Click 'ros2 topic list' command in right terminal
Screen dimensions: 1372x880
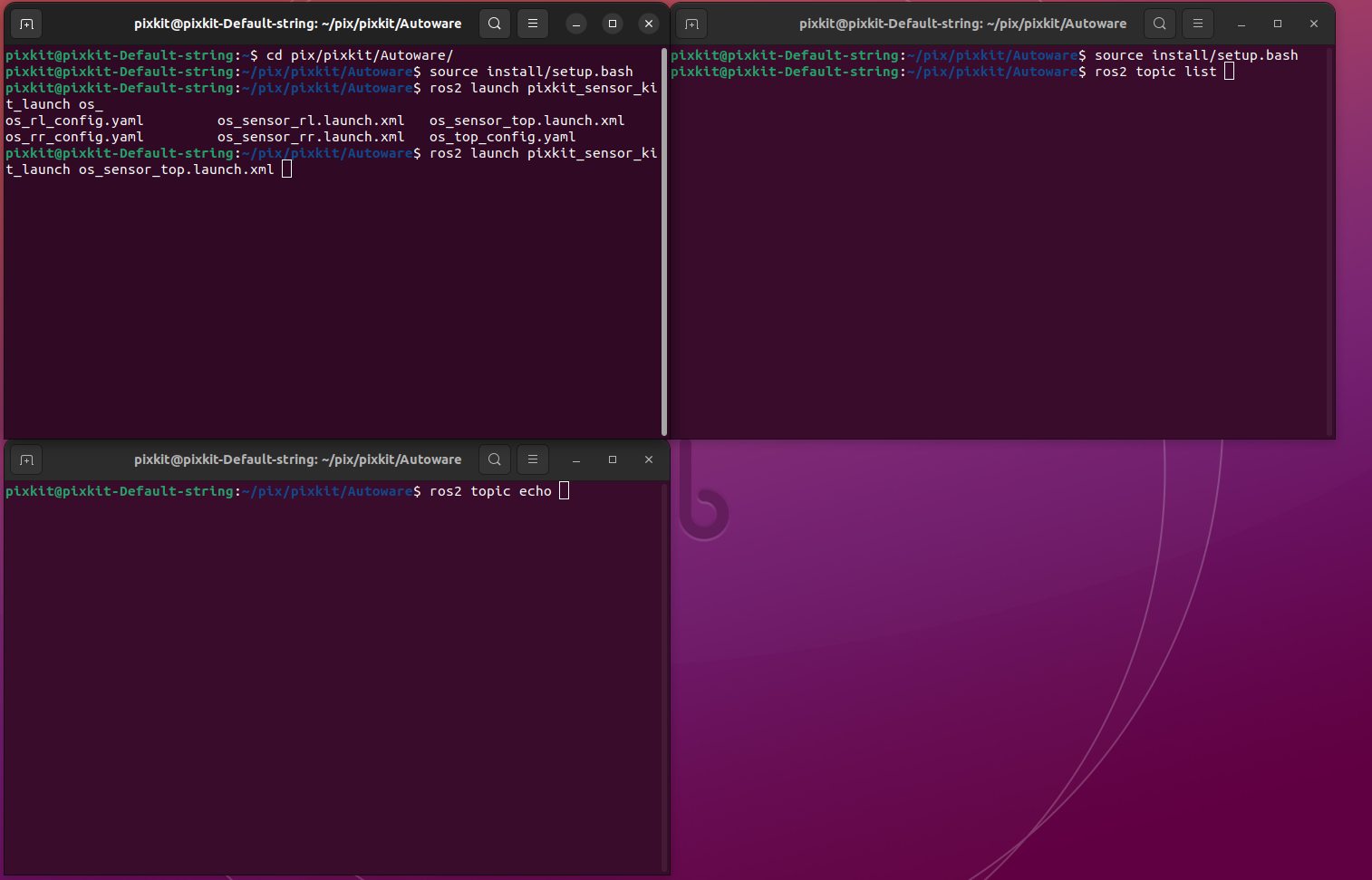(1155, 72)
